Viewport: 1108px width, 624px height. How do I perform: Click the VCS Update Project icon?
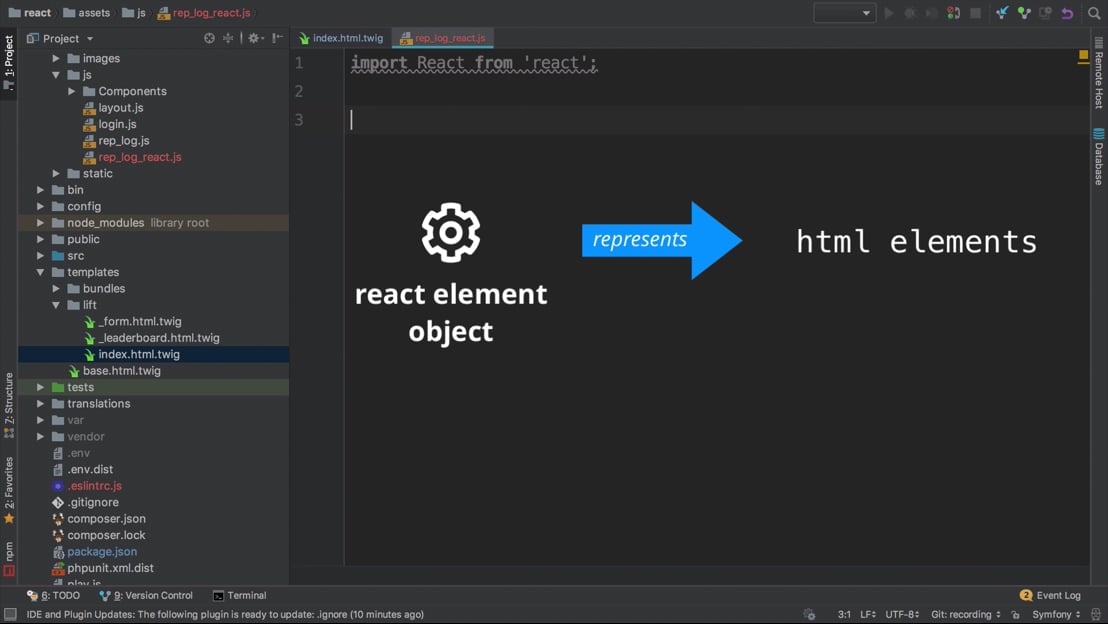[1002, 13]
